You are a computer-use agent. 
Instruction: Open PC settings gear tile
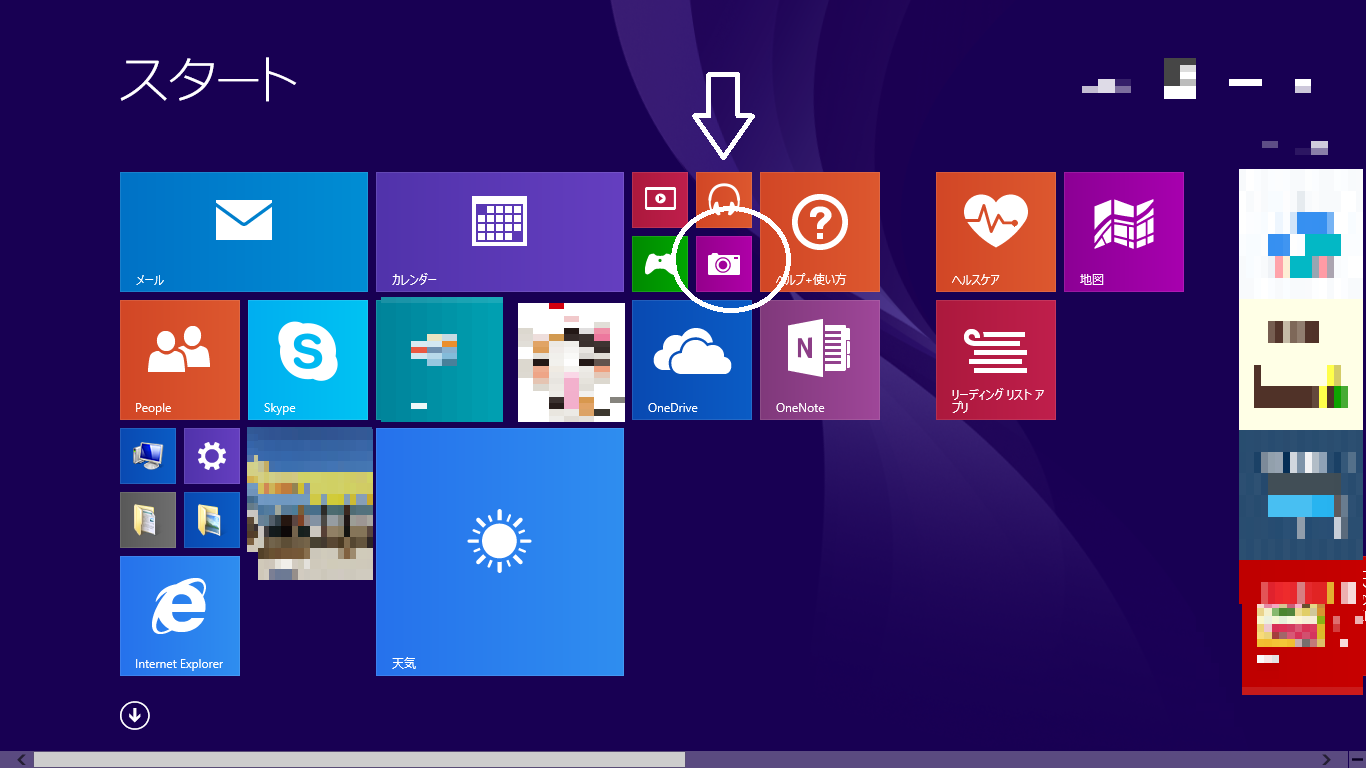212,456
